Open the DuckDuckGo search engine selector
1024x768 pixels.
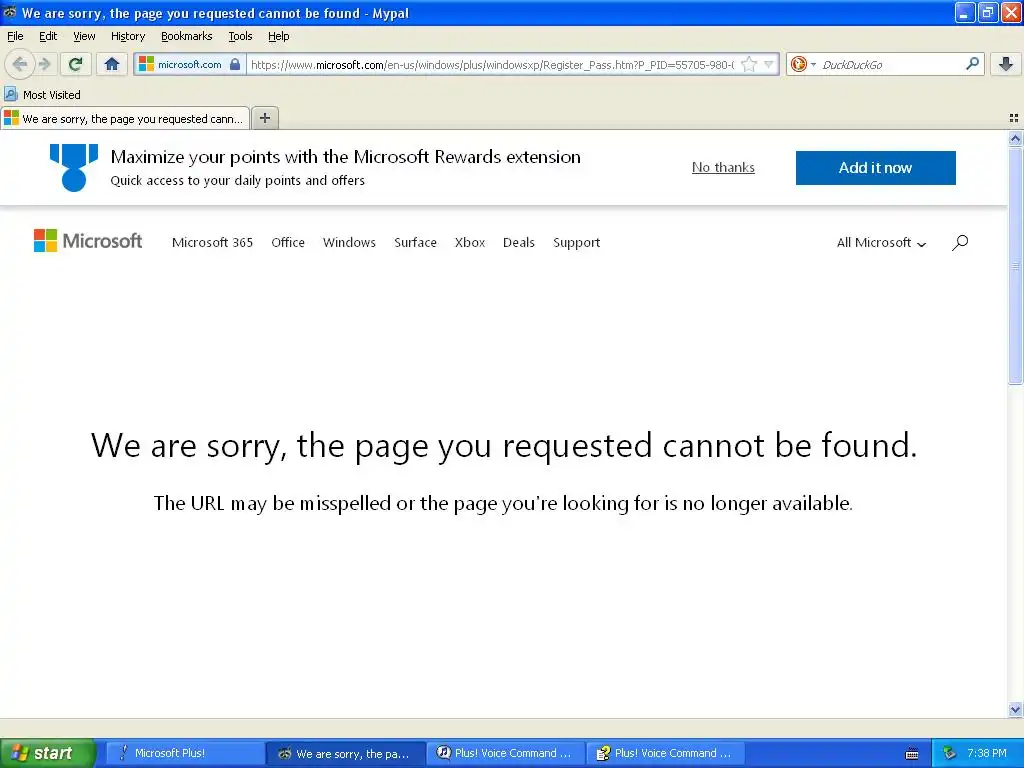tap(803, 64)
